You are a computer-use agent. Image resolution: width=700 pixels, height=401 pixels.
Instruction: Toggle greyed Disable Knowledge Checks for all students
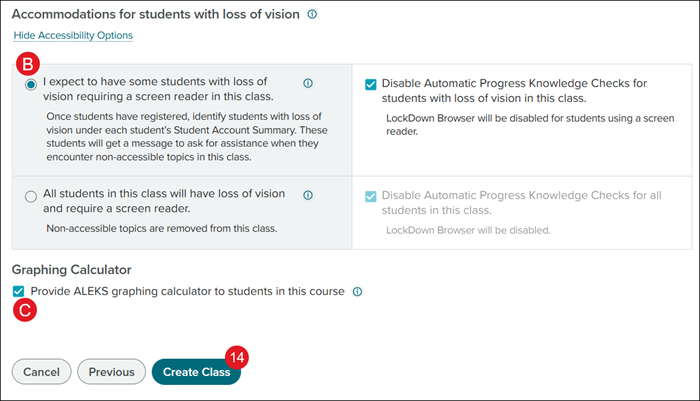[372, 196]
